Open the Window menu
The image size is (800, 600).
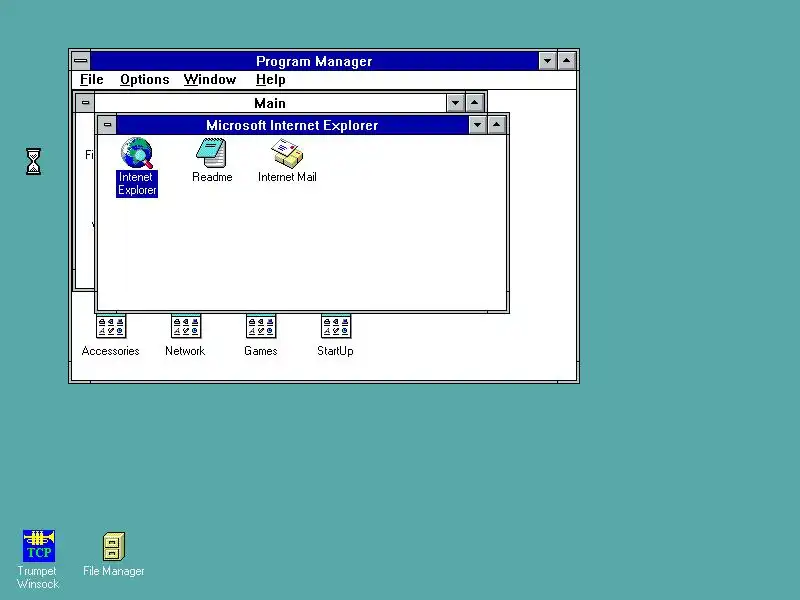tap(210, 80)
